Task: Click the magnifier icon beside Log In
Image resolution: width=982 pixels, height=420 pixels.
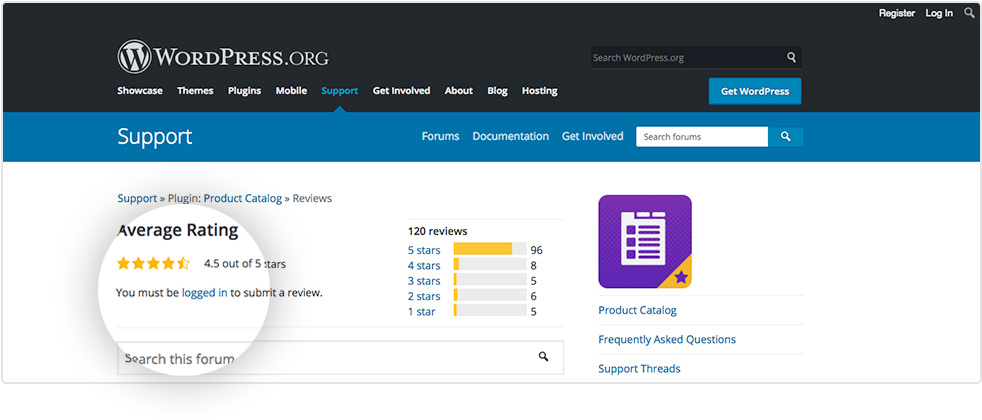Action: [969, 13]
